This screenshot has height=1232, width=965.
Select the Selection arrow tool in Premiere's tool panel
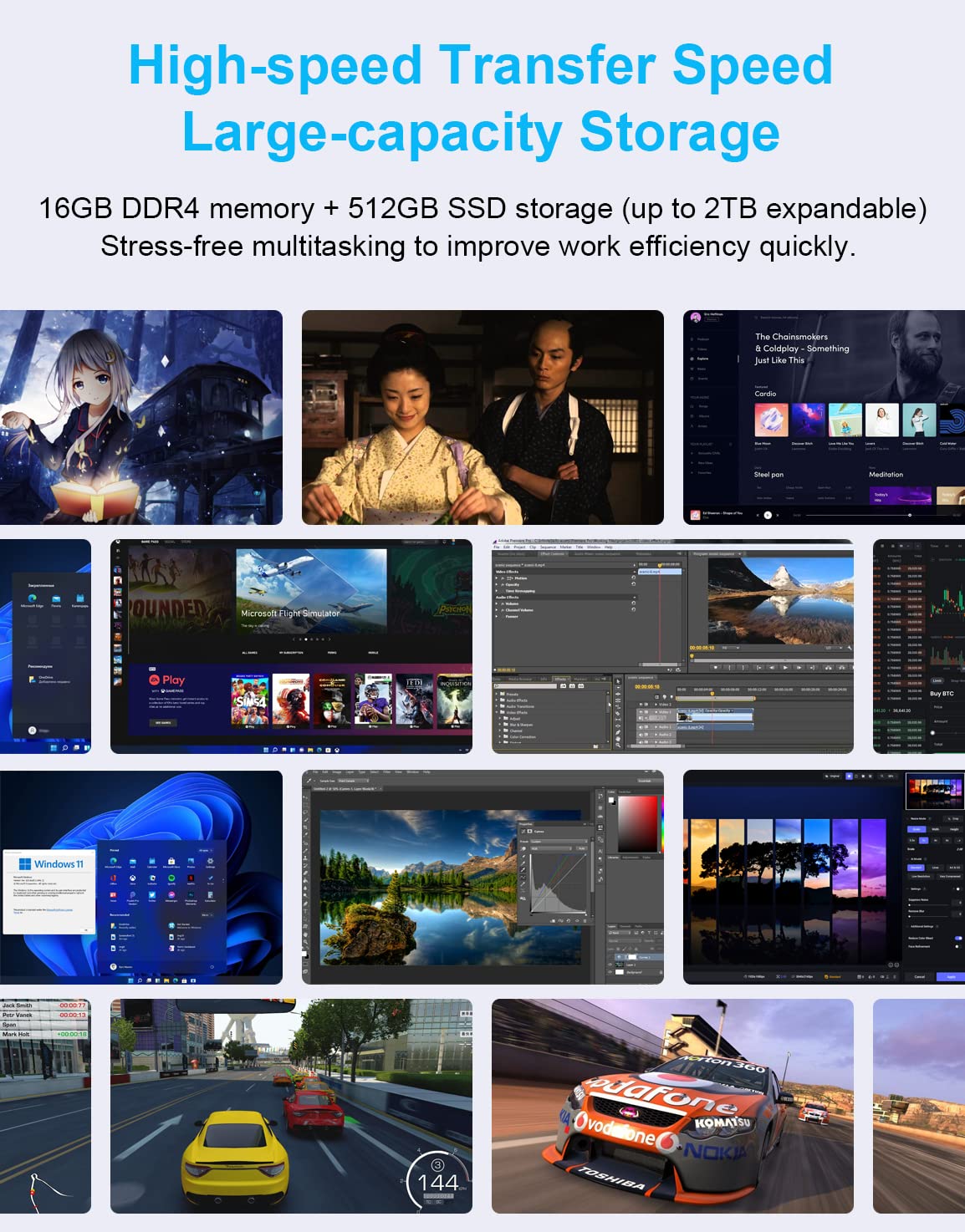coord(618,681)
